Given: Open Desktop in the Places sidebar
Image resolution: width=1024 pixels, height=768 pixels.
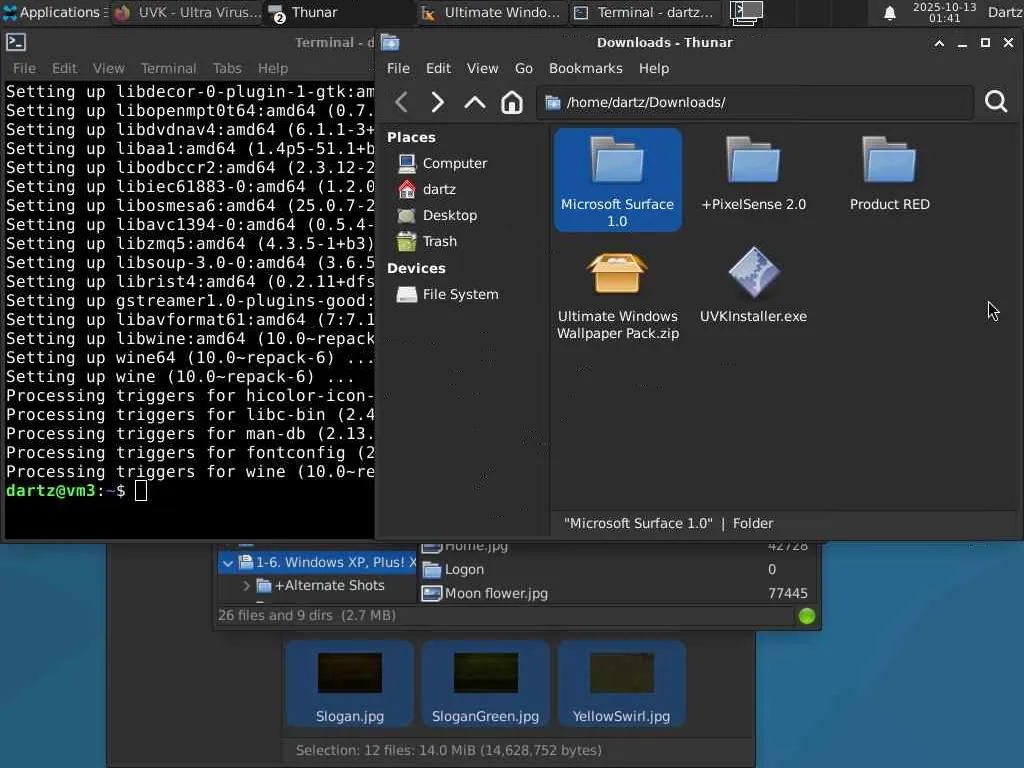Looking at the screenshot, I should [437, 216].
